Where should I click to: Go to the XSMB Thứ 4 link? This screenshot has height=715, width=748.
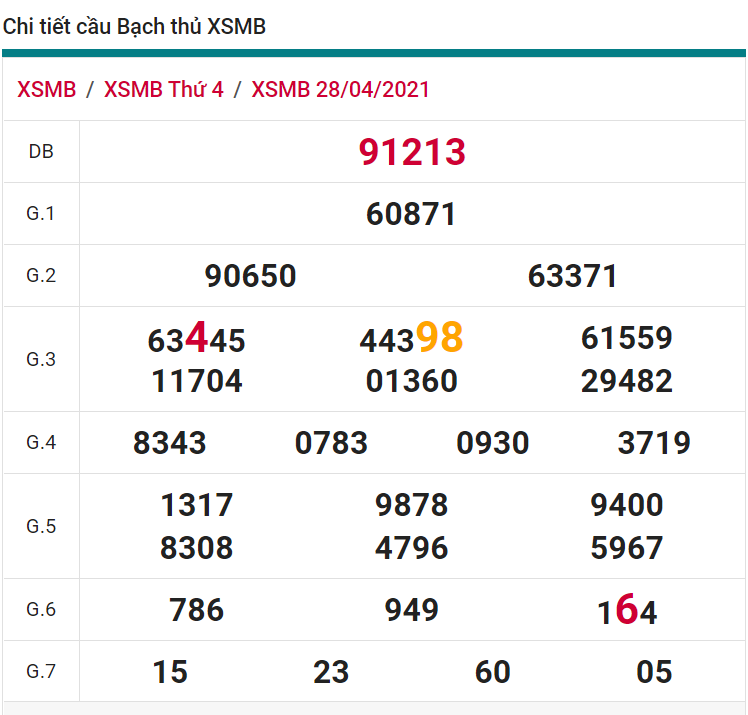point(163,89)
